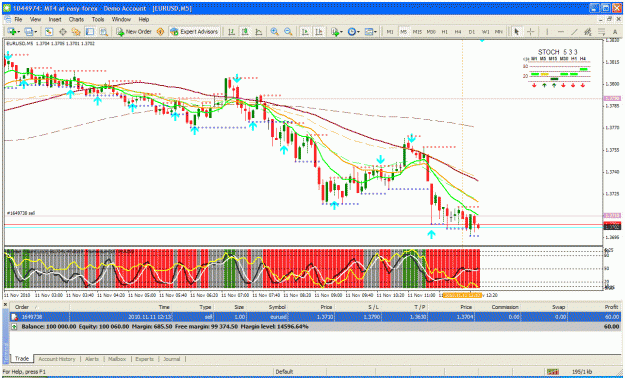Close the Terminal panel with X
The height and width of the screenshot is (378, 625).
tap(5, 305)
